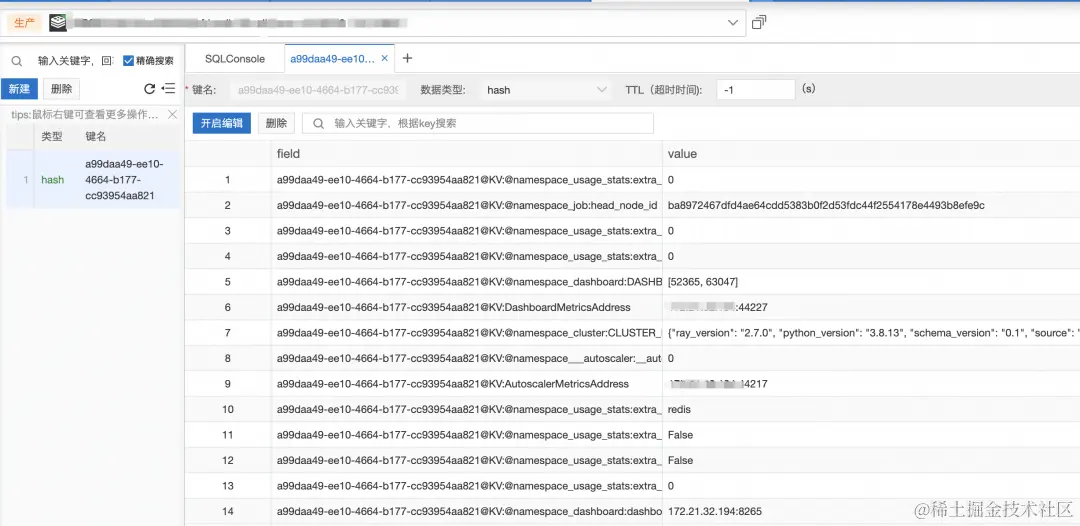Click the database instance icon beside 生产 tag
The height and width of the screenshot is (526, 1080).
pos(58,23)
